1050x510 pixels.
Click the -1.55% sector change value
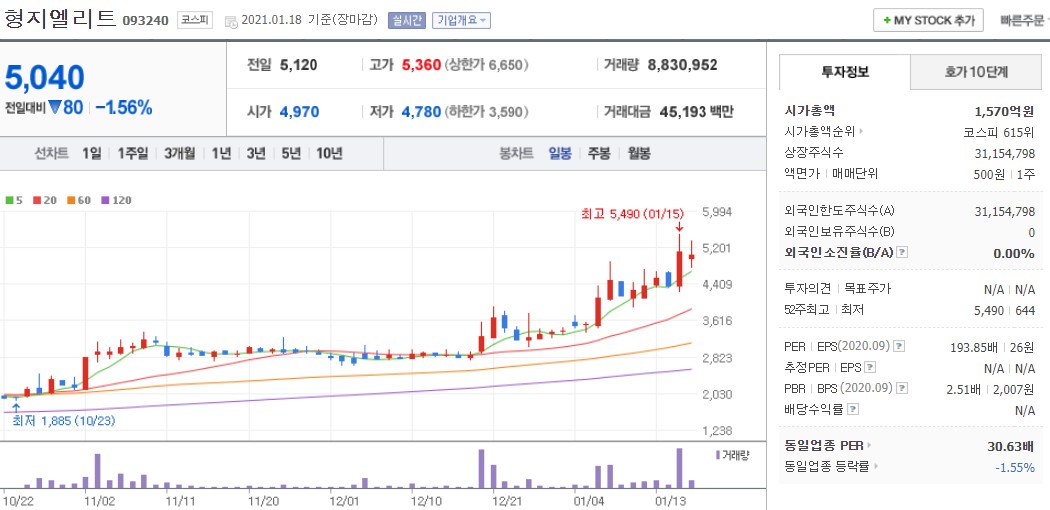tap(1015, 466)
